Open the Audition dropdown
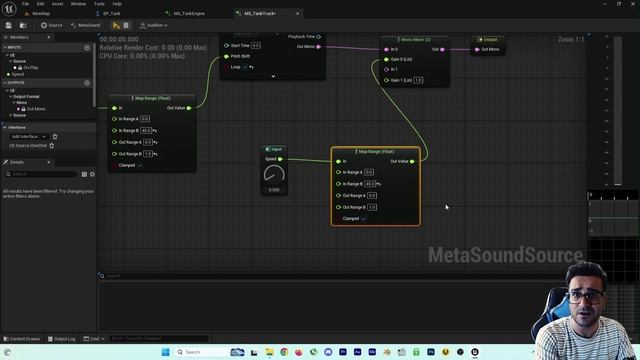The width and height of the screenshot is (640, 360). point(153,25)
